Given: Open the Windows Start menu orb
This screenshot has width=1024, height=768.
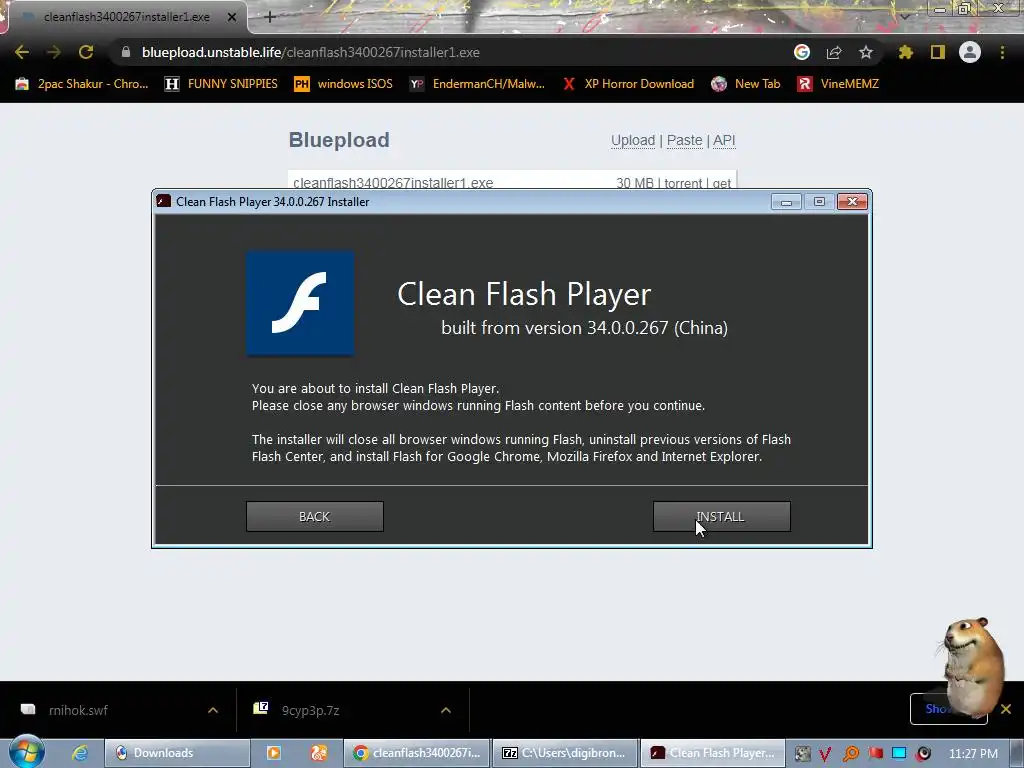Looking at the screenshot, I should point(27,752).
